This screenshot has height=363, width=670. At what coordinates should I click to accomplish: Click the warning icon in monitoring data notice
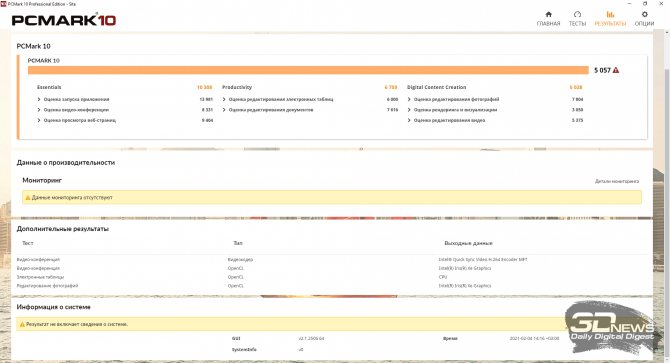pyautogui.click(x=28, y=198)
